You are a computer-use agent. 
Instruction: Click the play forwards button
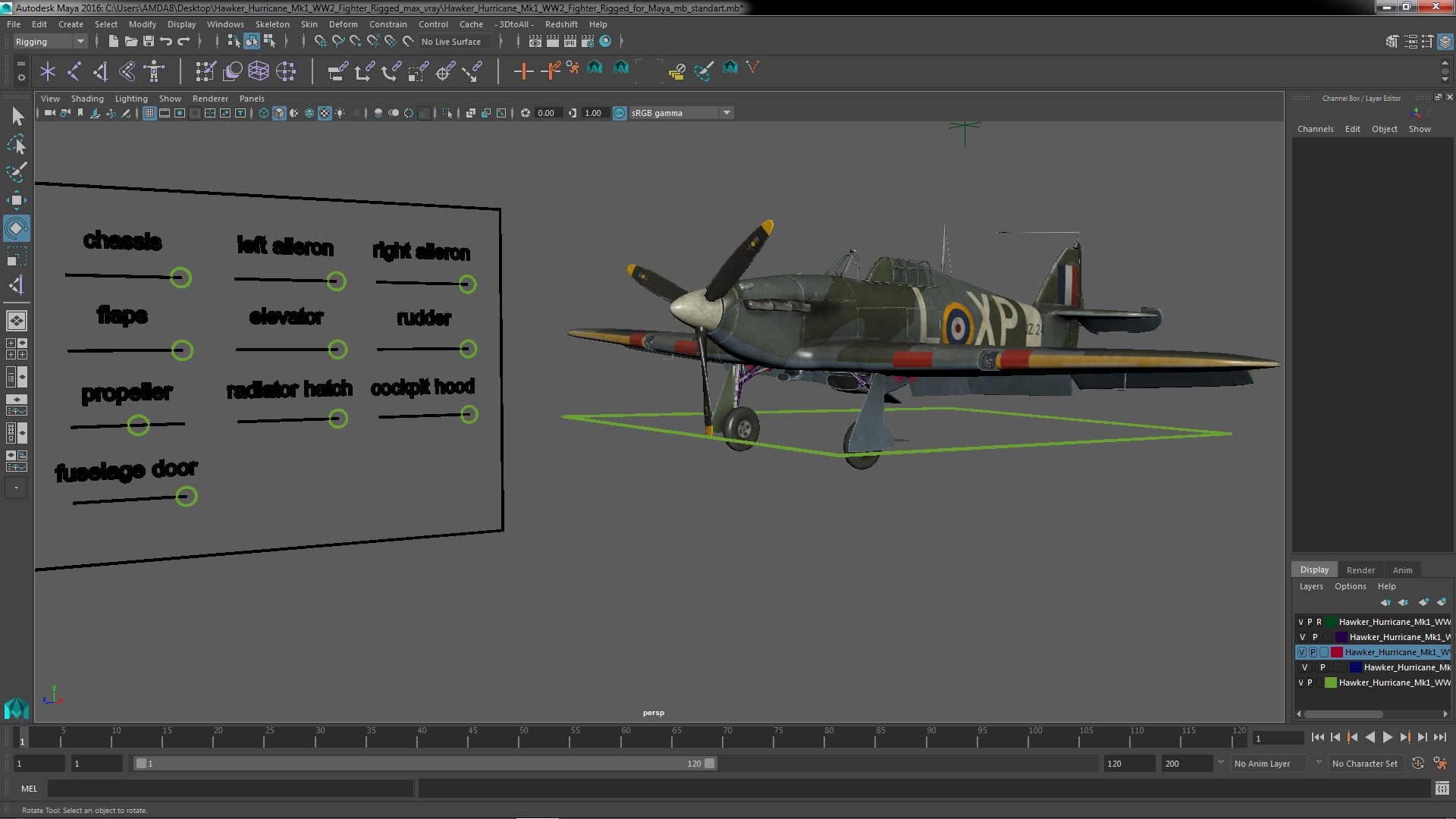click(1387, 737)
